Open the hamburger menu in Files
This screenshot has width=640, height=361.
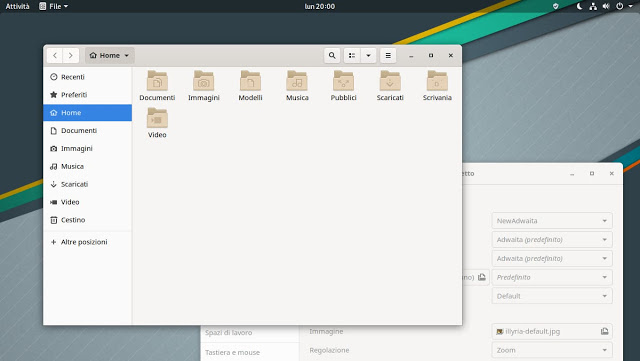[x=388, y=56]
